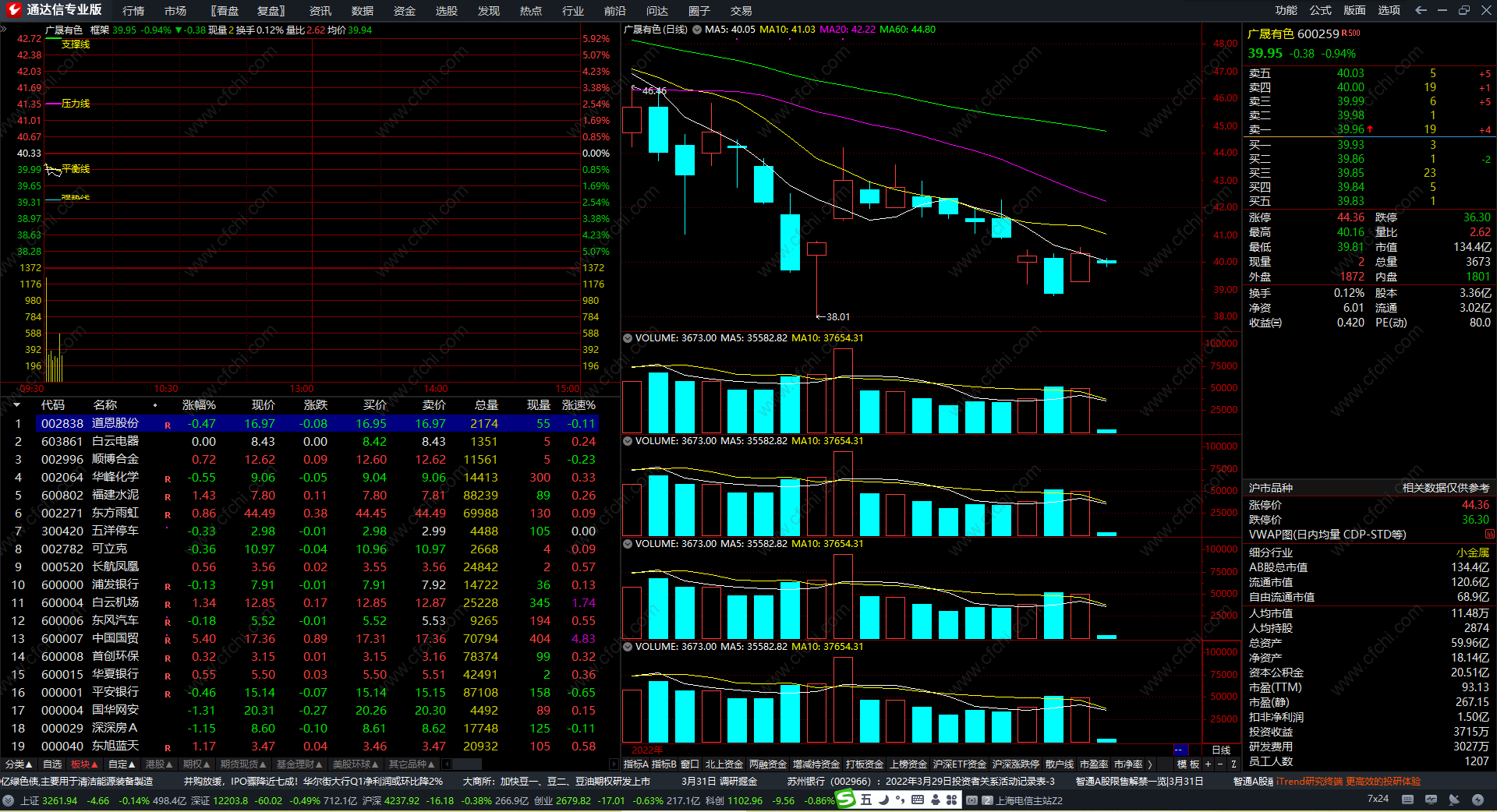Expand the stock list column dropdown triangle

pyautogui.click(x=16, y=404)
